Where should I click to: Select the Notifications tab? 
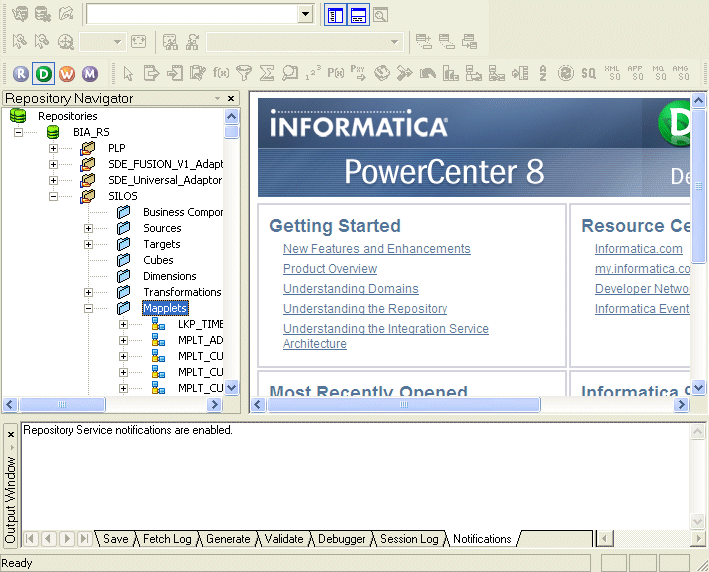tap(482, 539)
